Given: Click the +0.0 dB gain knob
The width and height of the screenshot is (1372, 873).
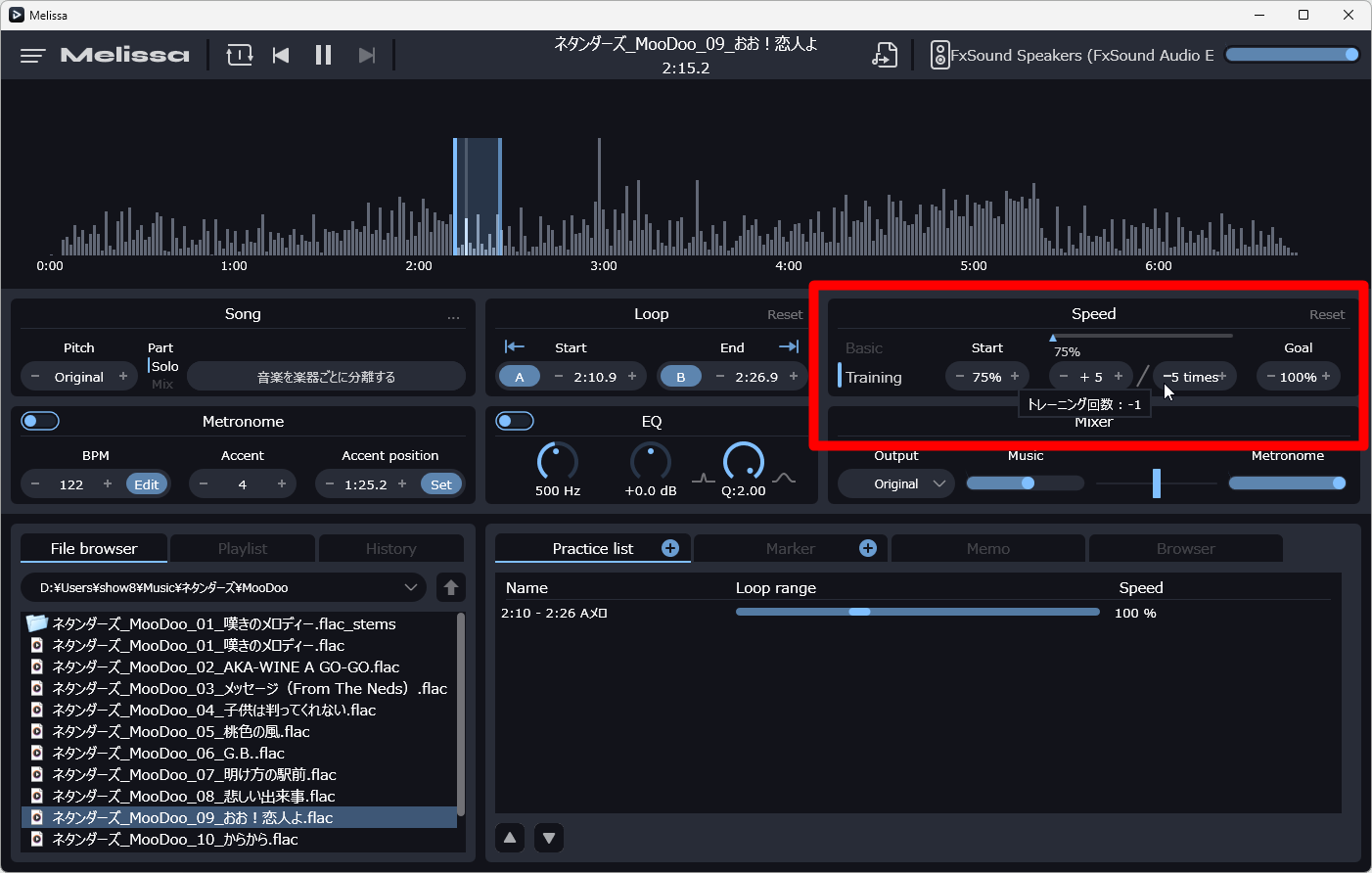Looking at the screenshot, I should tap(651, 462).
